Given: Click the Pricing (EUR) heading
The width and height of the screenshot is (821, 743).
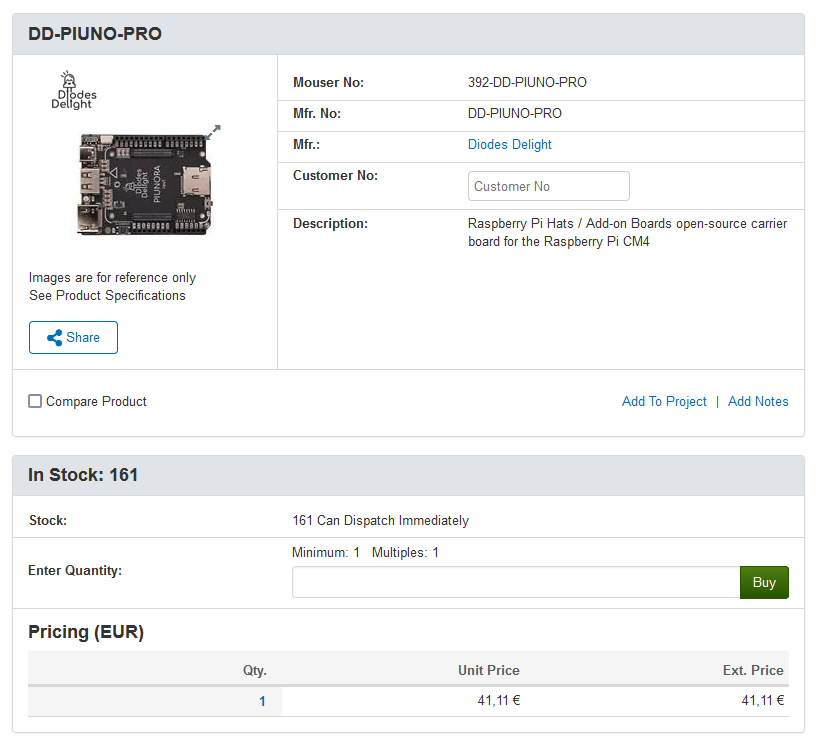Looking at the screenshot, I should point(86,632).
